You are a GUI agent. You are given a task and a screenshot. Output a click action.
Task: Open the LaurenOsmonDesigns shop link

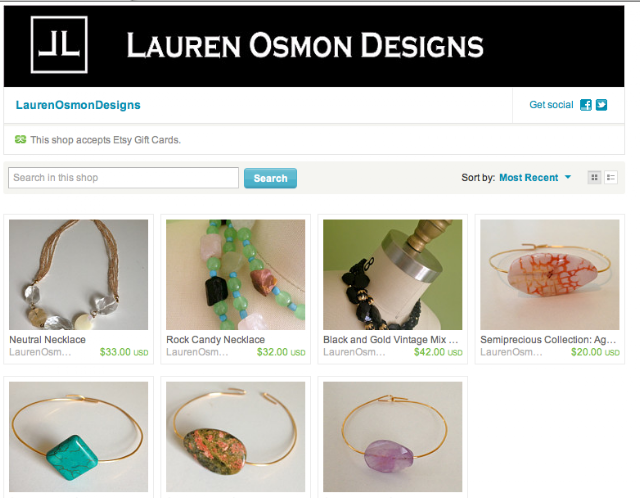[x=78, y=105]
